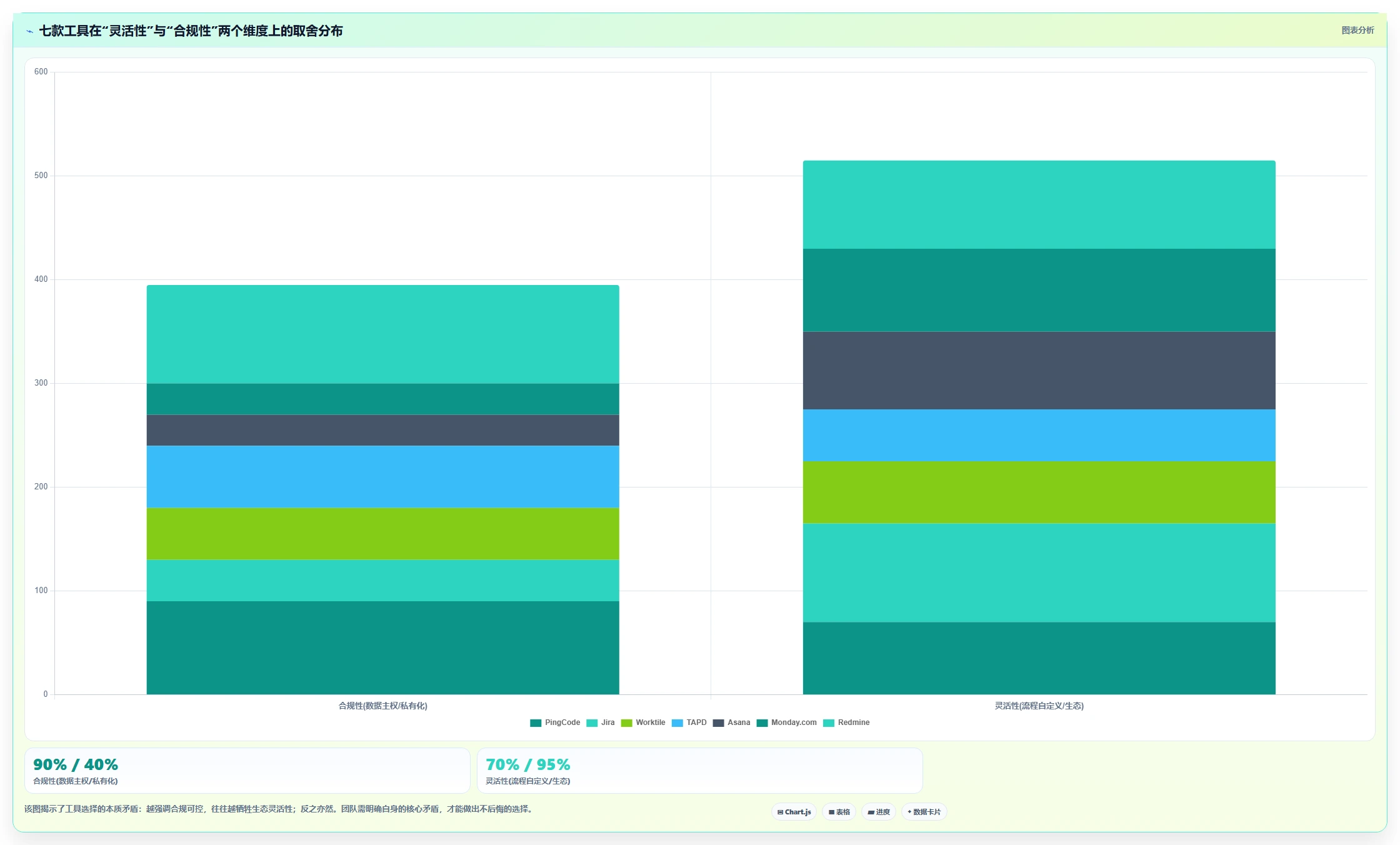Click the Jira segment in the 合规性 bar
Viewport: 1400px width, 845px height.
tap(382, 580)
